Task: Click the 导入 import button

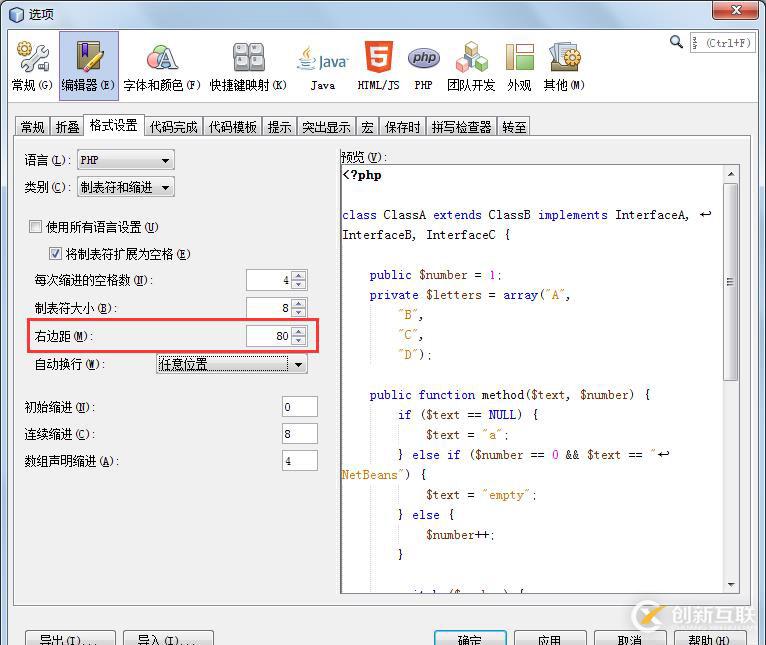Action: (x=168, y=638)
